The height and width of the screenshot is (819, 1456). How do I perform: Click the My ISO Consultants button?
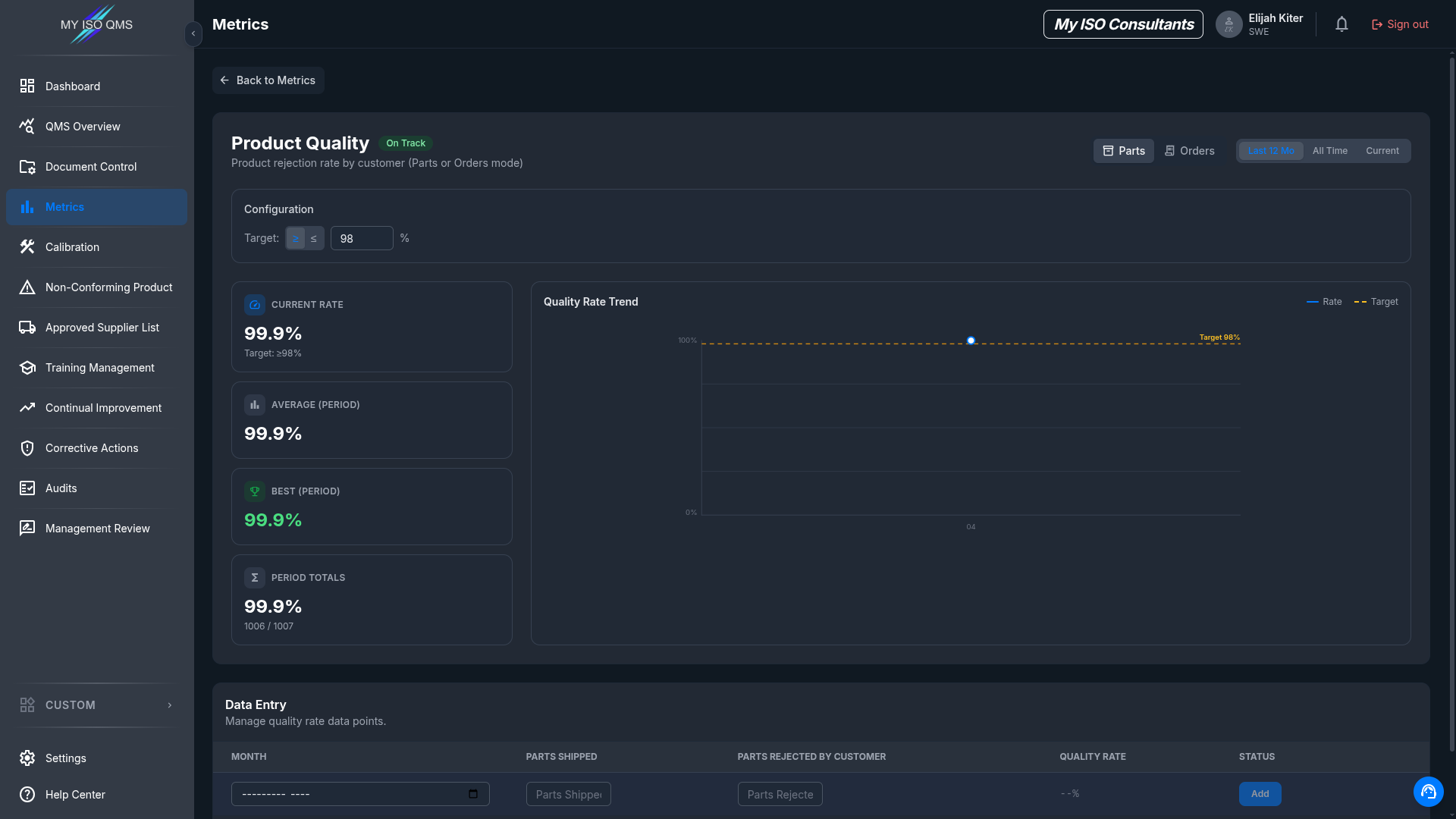[1123, 24]
